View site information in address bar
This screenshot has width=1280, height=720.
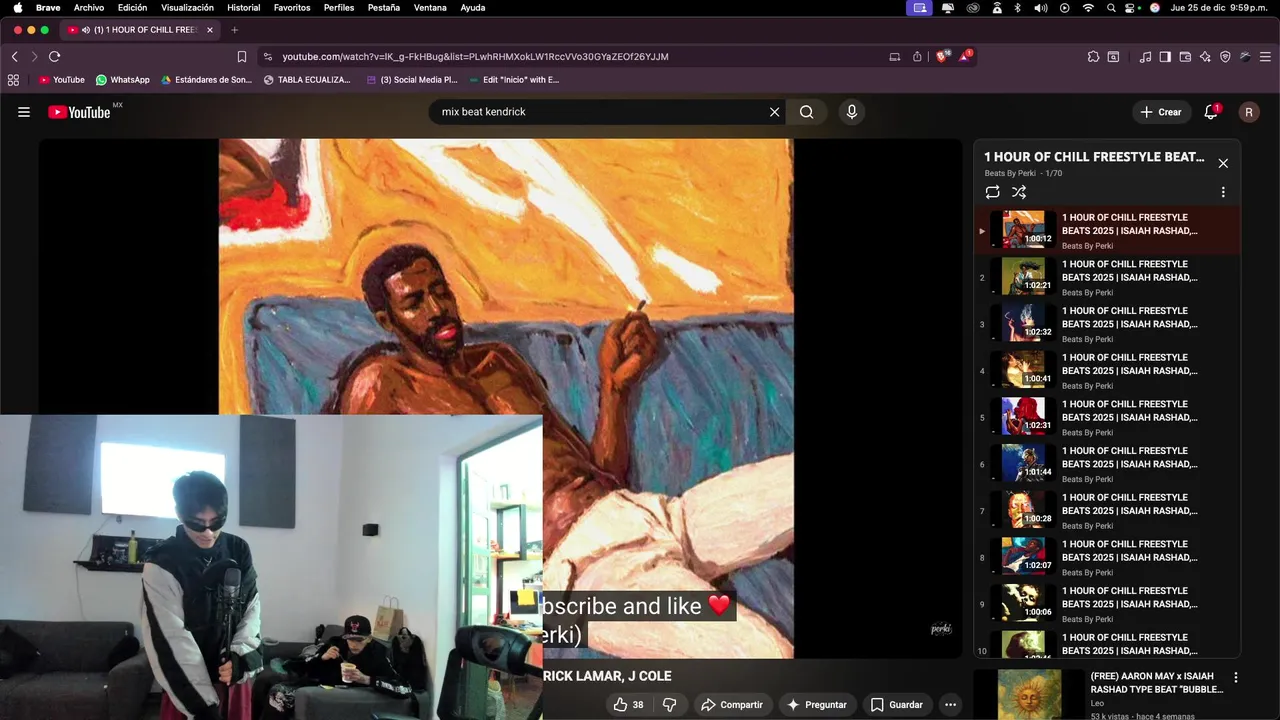(267, 57)
